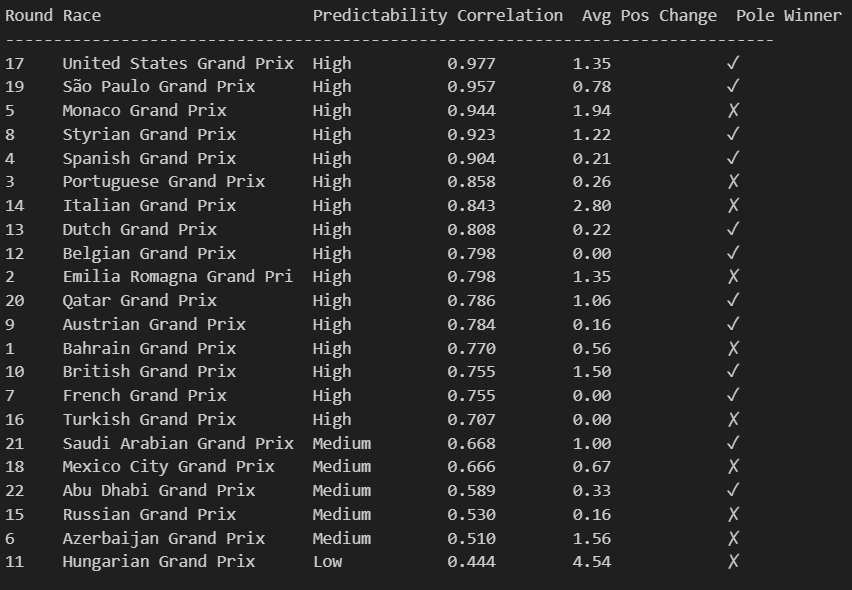Click the Belgian Grand Prix checkmark
This screenshot has width=852, height=590.
733,253
